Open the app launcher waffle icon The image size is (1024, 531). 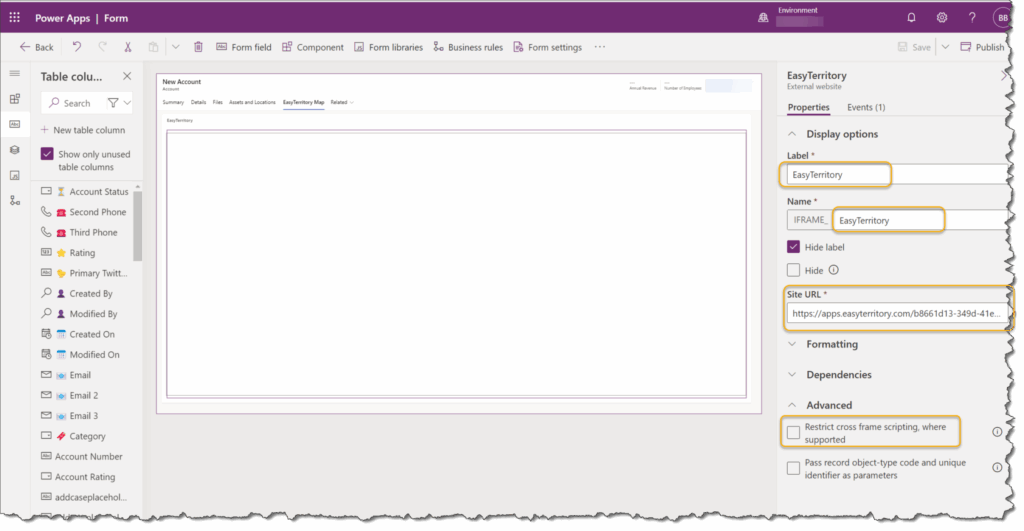point(14,18)
